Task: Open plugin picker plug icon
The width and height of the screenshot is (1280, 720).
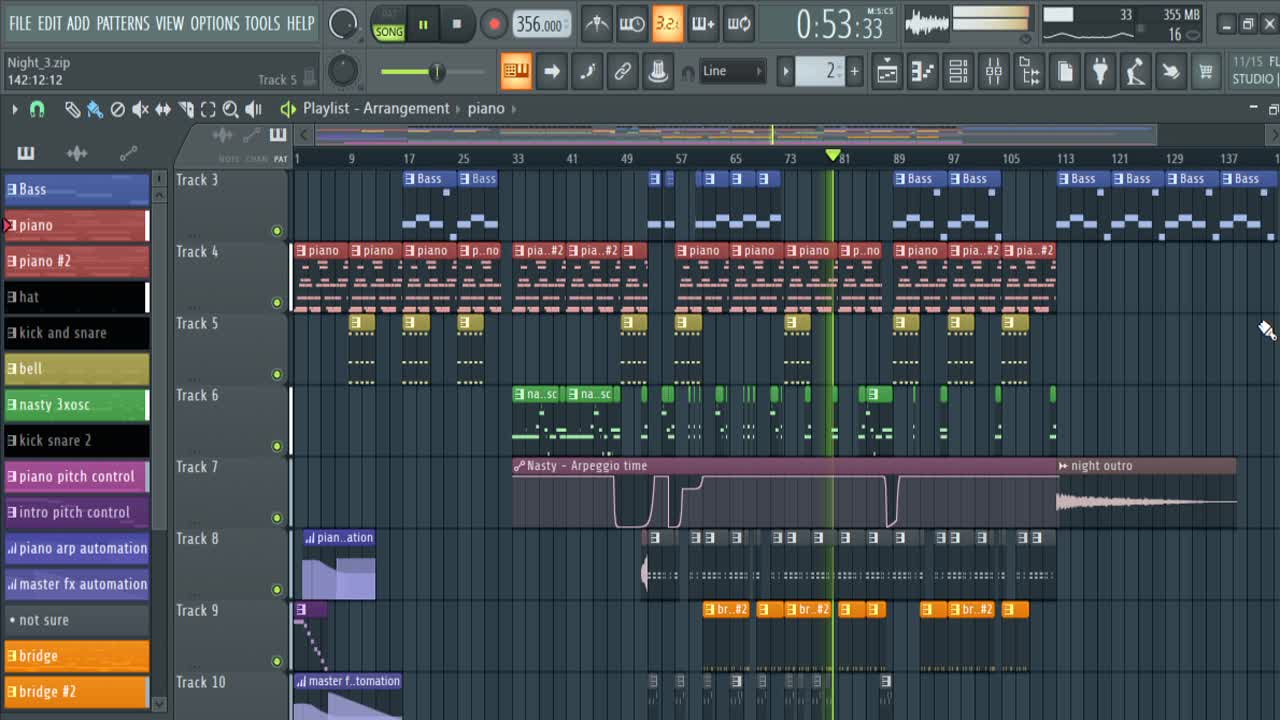Action: [1100, 71]
